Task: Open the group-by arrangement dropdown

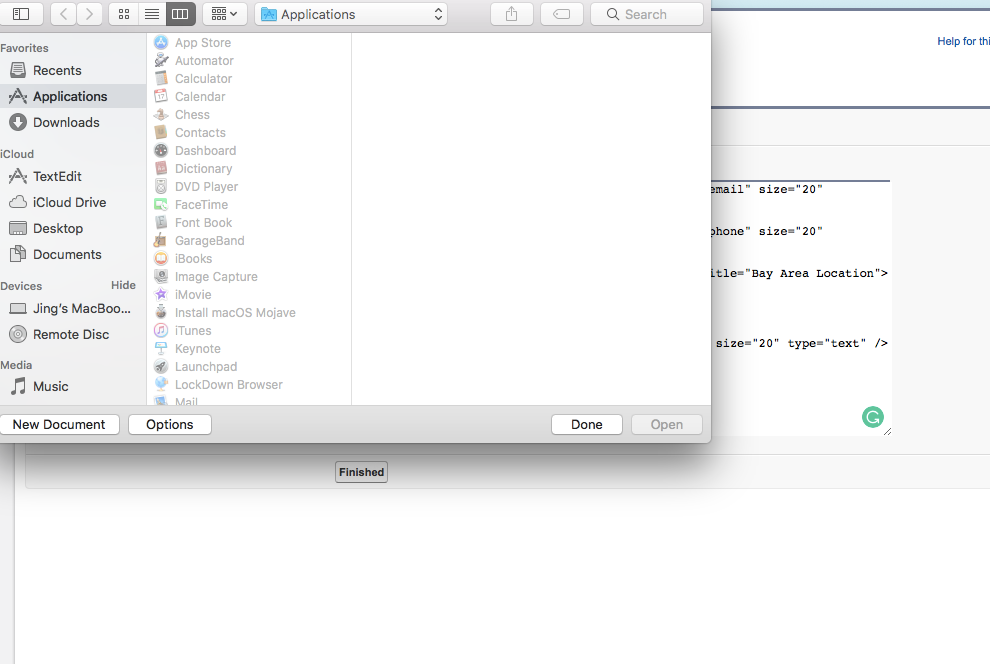Action: pos(224,14)
